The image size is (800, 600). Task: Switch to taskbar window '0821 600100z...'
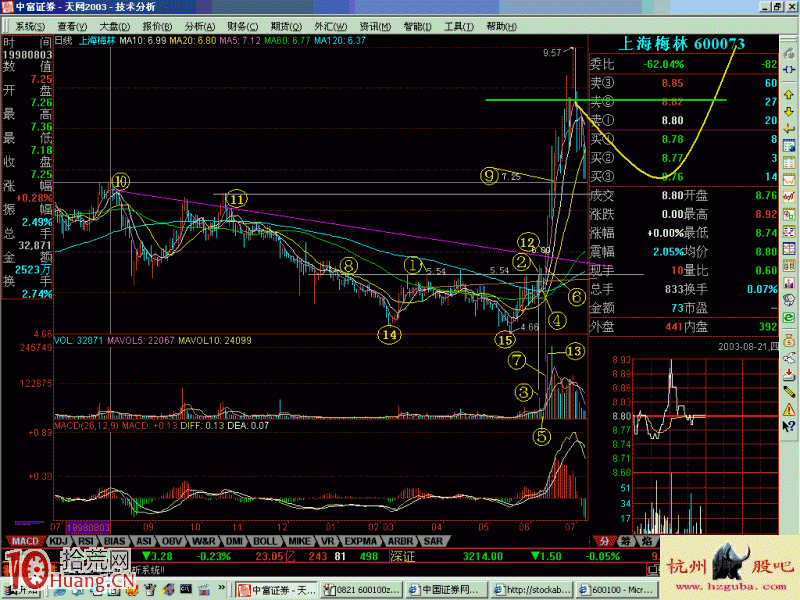(x=362, y=590)
